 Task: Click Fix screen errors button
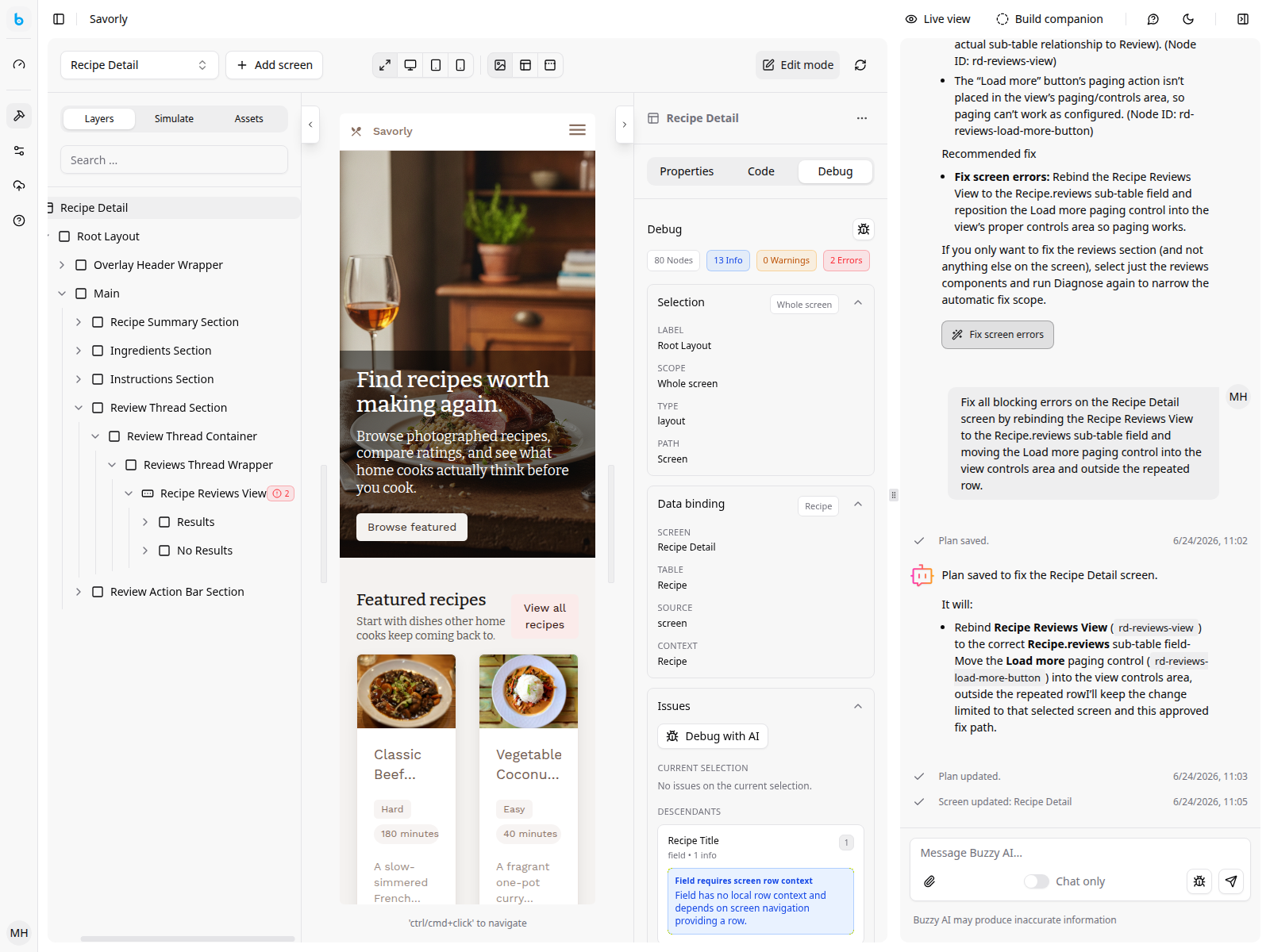point(998,335)
